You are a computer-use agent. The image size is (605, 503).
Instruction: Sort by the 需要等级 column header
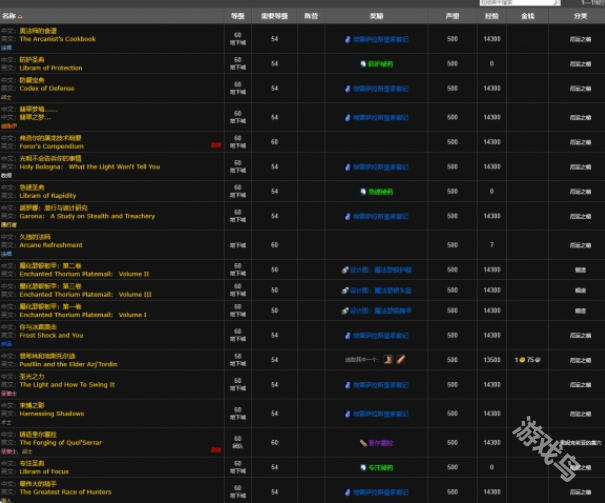274,16
